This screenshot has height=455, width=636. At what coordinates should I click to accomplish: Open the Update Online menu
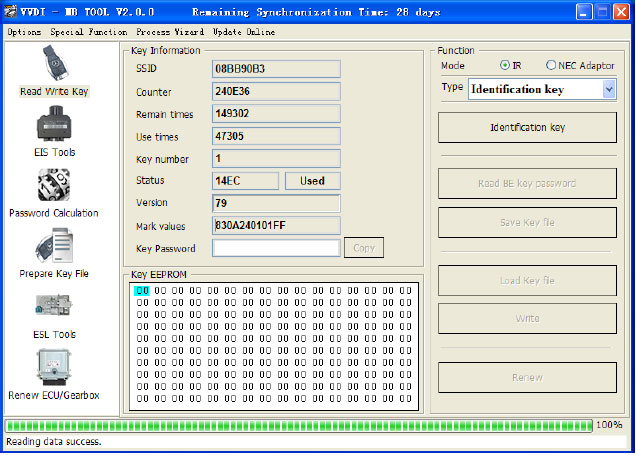click(244, 32)
